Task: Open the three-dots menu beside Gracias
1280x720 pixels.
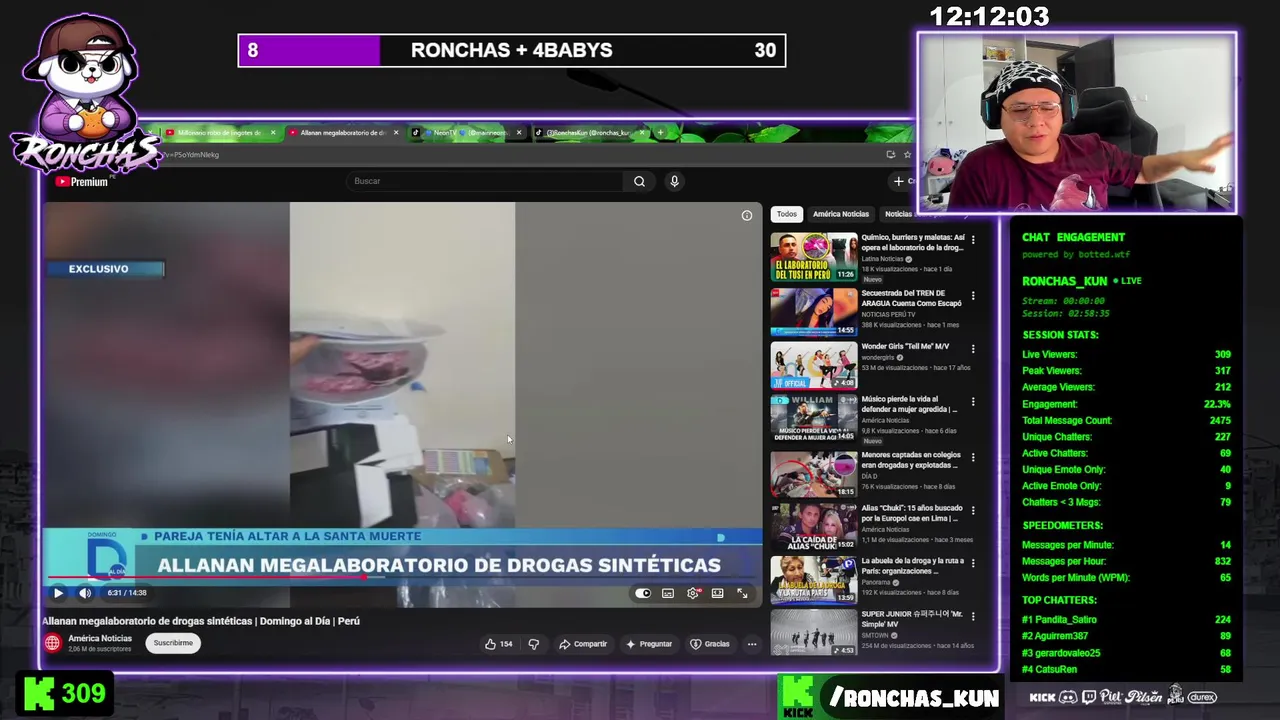Action: click(752, 644)
